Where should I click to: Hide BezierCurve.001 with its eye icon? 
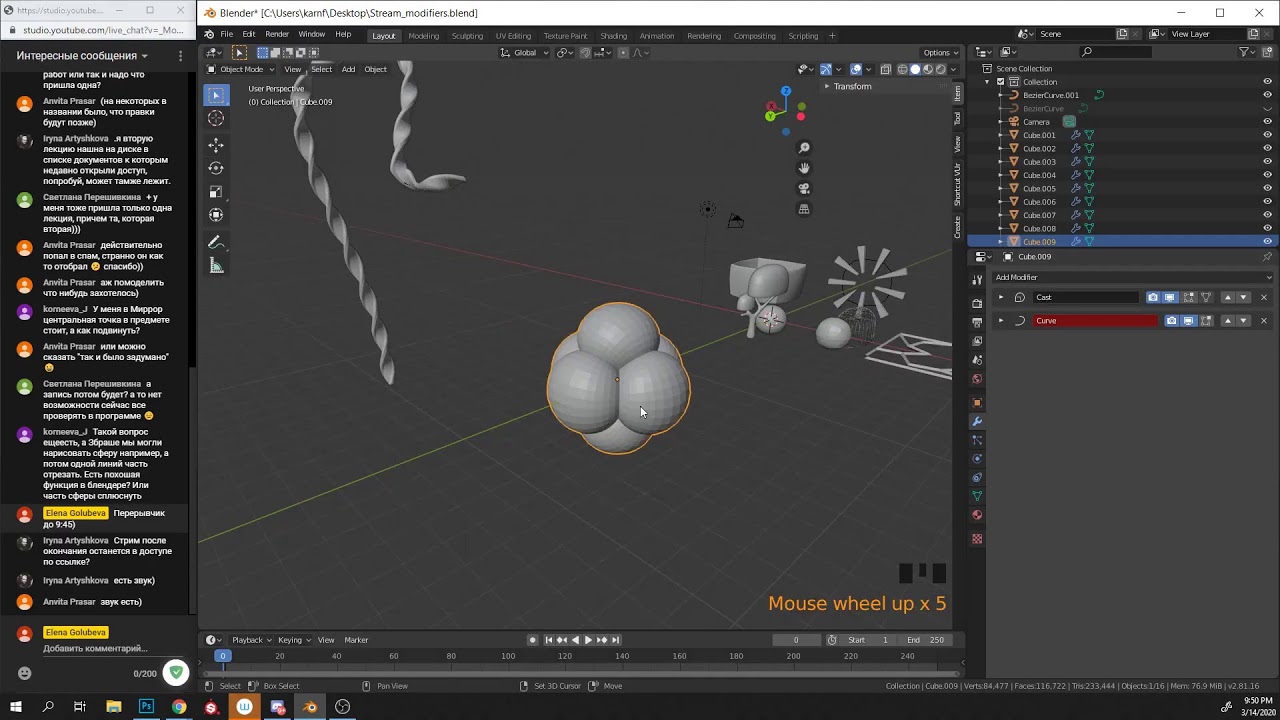pyautogui.click(x=1268, y=95)
